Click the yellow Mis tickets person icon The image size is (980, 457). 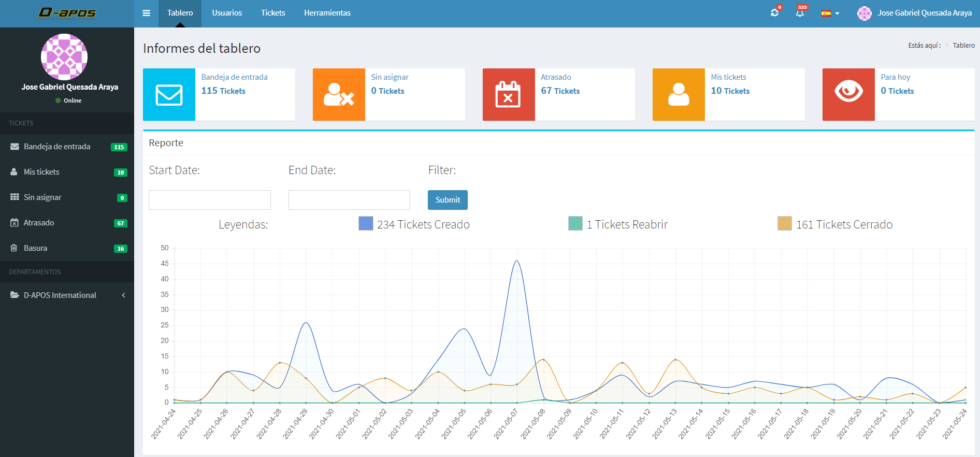(x=678, y=94)
